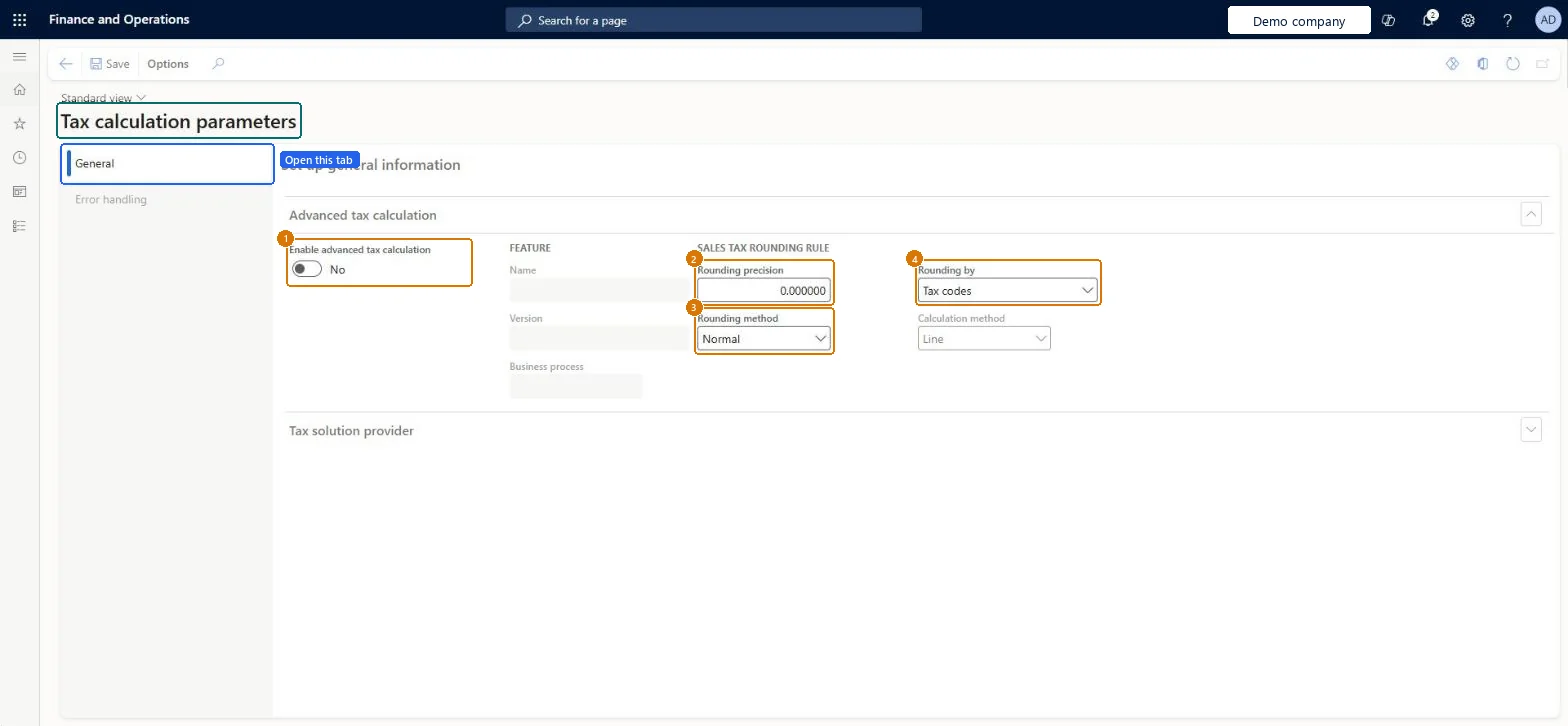Screen dimensions: 1568x726
Task: Open Favorites star in sidebar
Action: click(x=19, y=124)
